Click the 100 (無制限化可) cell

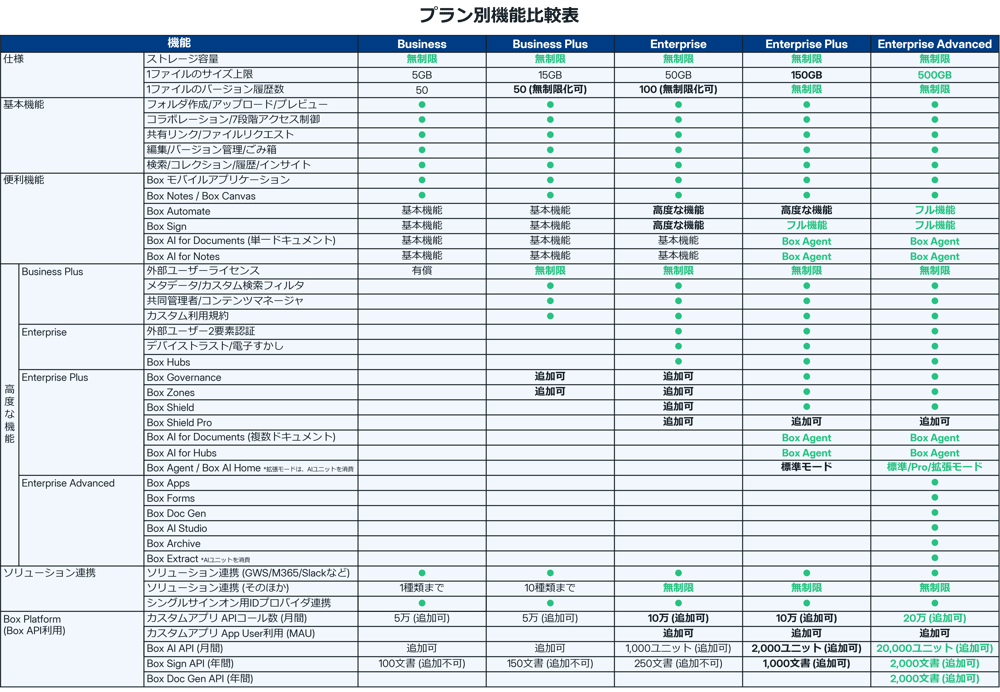coord(678,89)
